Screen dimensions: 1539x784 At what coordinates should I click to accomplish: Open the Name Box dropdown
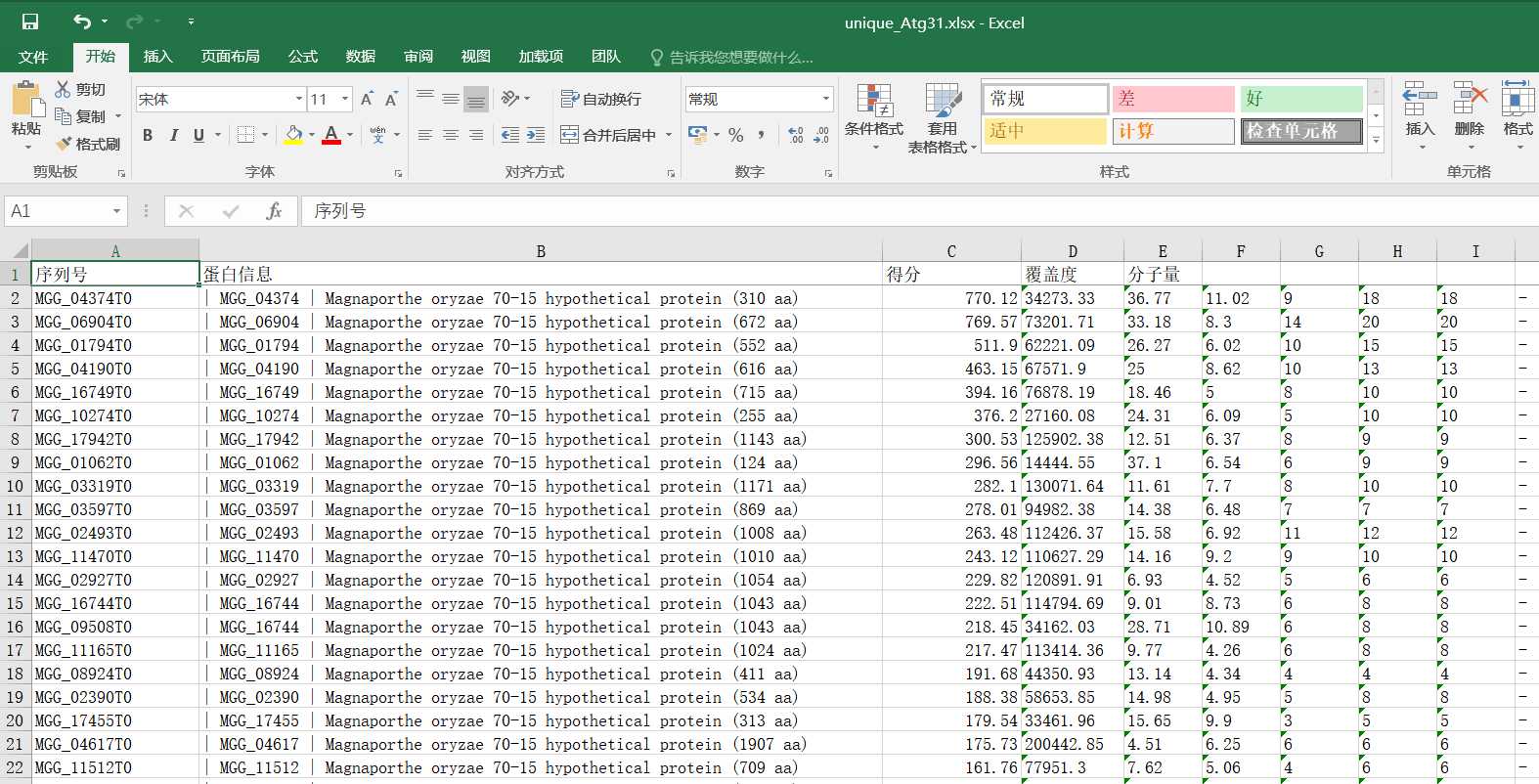tap(116, 211)
